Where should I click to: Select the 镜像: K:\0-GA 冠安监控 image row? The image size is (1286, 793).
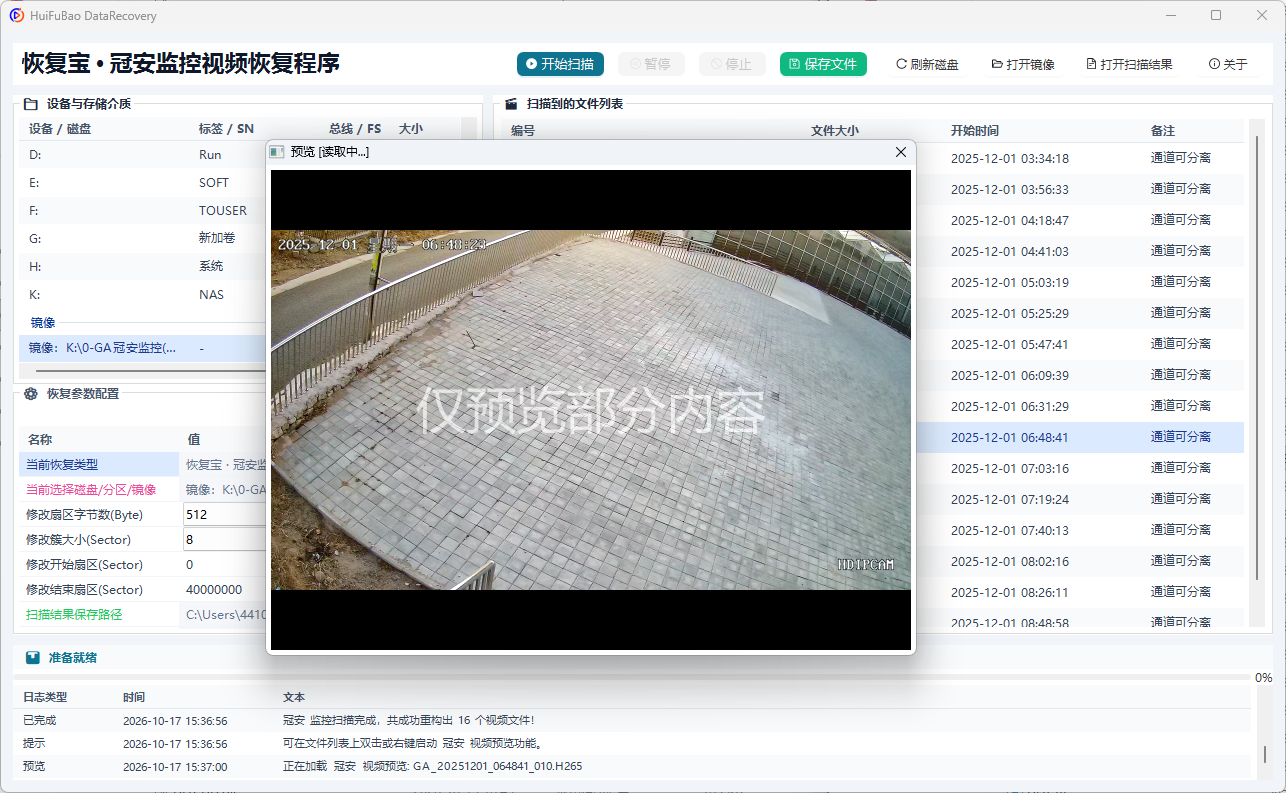[143, 348]
